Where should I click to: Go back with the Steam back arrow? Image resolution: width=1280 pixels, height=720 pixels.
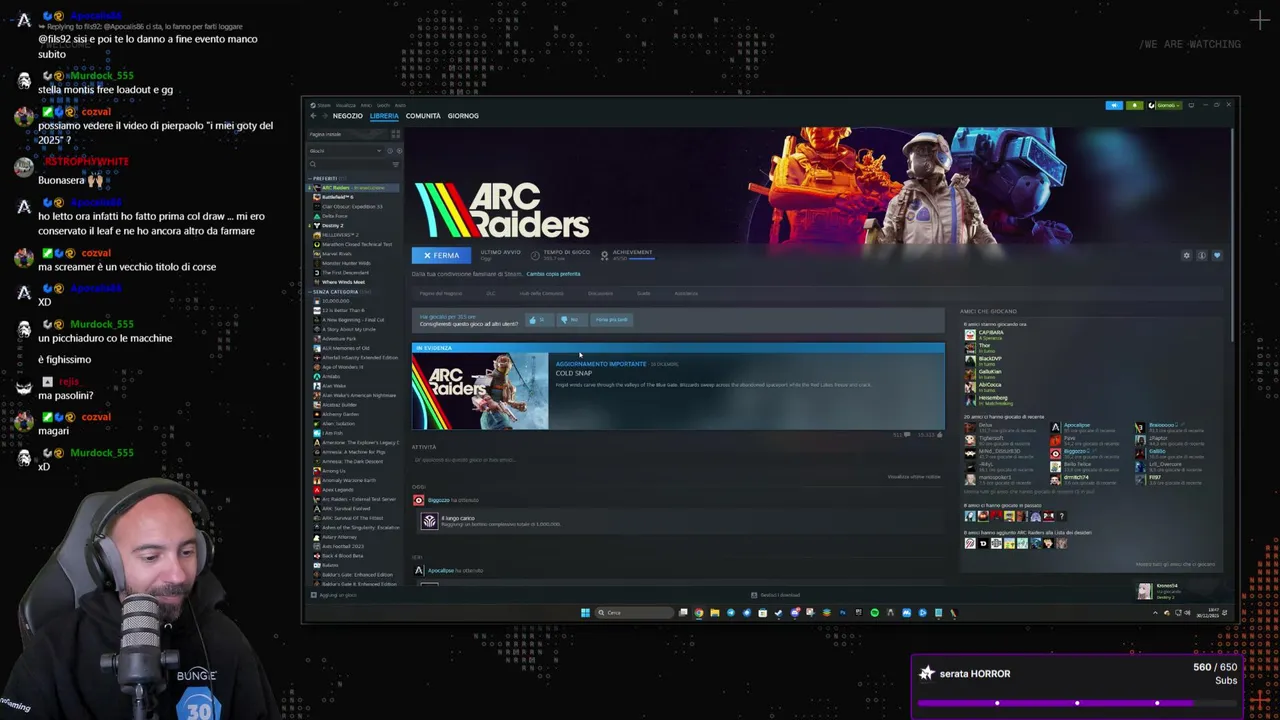pos(313,116)
